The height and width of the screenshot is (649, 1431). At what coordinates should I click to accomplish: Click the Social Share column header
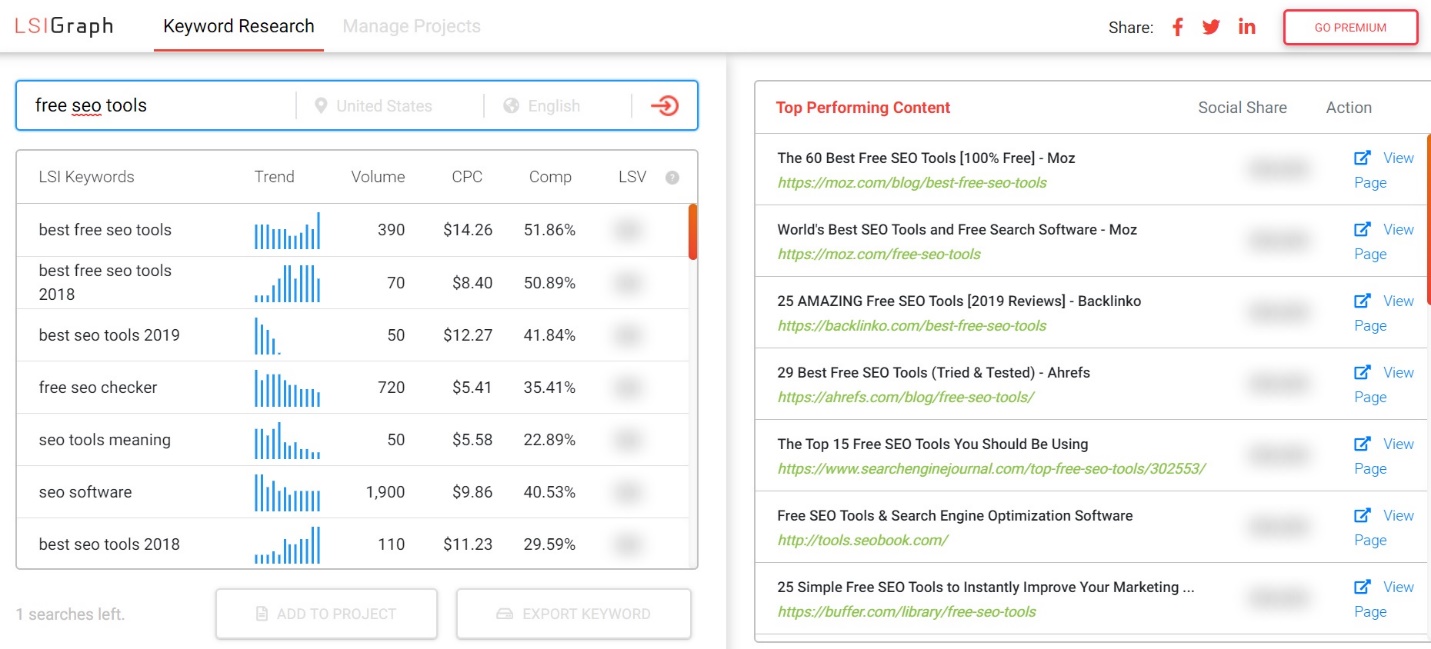pyautogui.click(x=1242, y=108)
